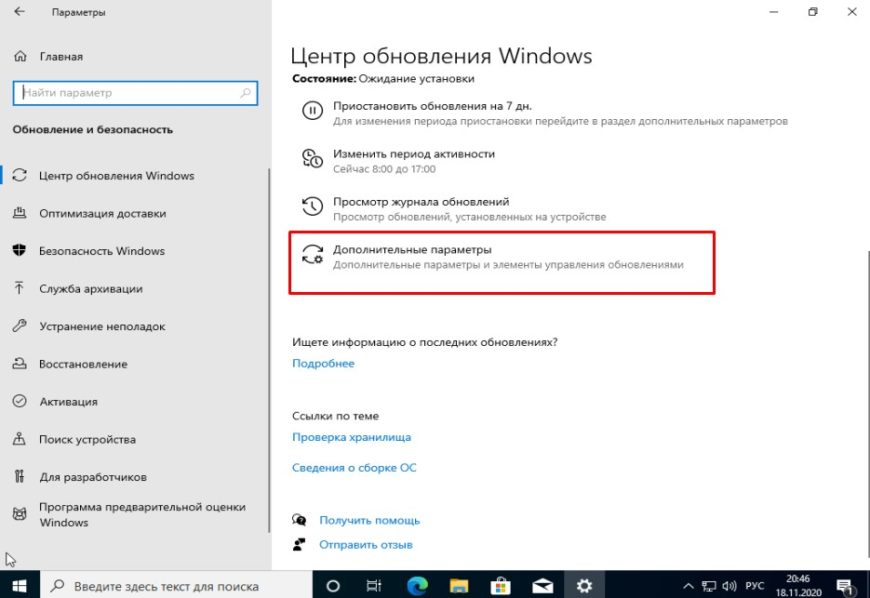Open File Explorer from taskbar

(459, 586)
